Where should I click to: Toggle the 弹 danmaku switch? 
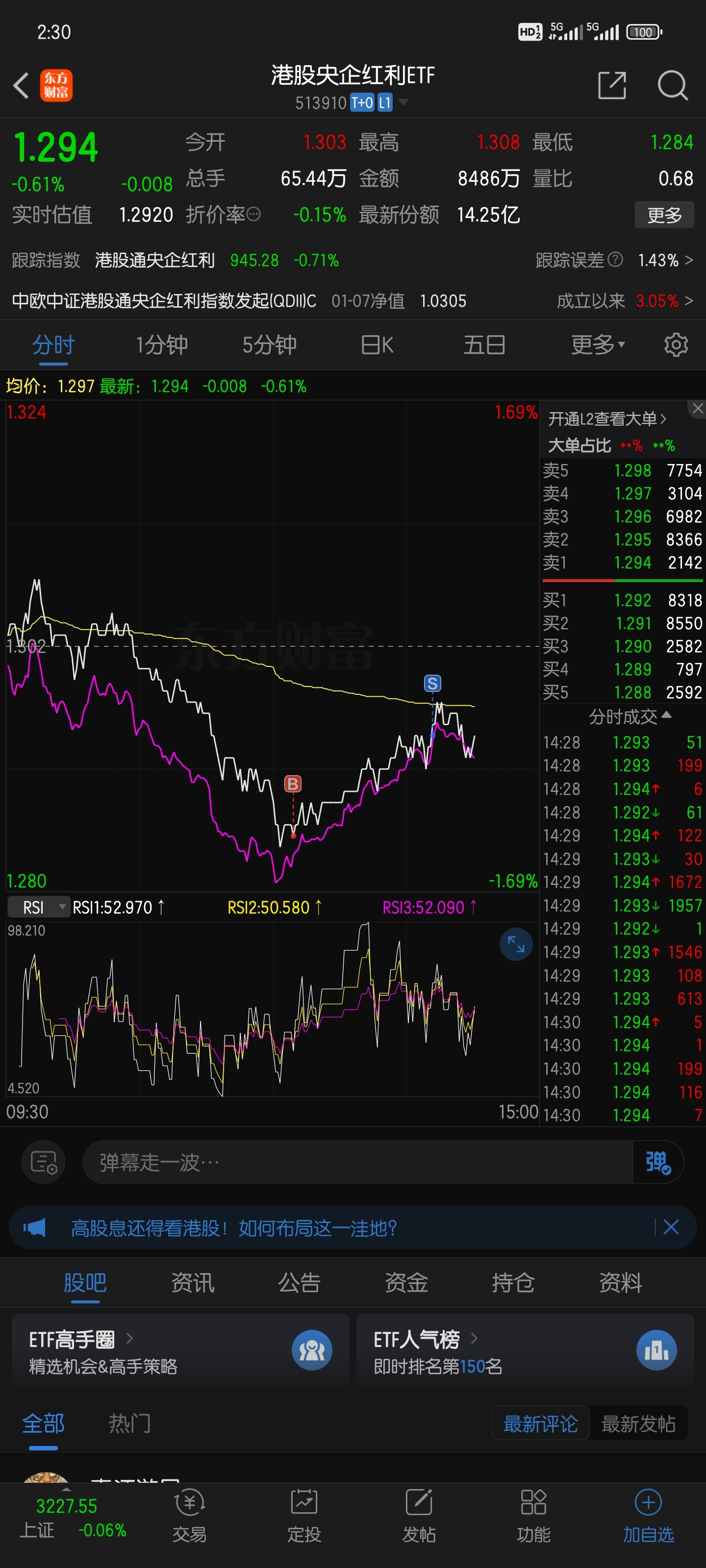[658, 1162]
